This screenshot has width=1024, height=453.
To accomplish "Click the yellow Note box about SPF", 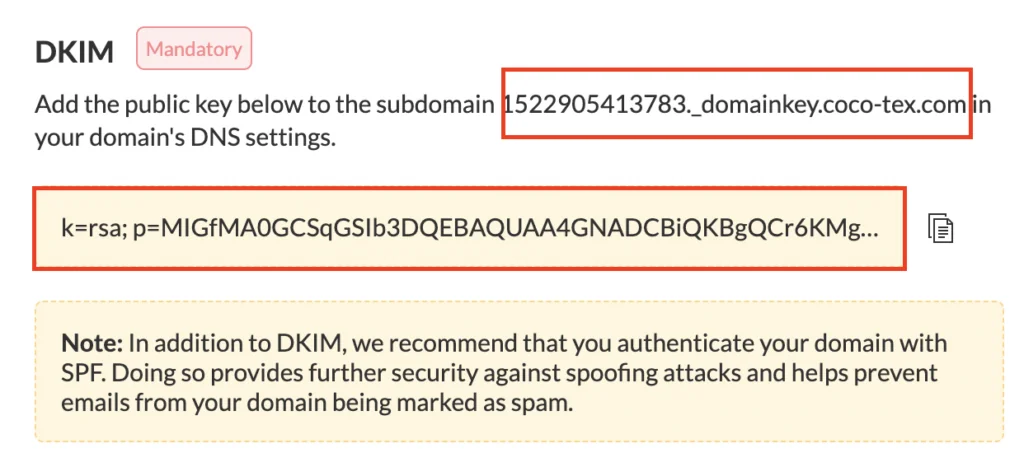I will click(x=519, y=371).
